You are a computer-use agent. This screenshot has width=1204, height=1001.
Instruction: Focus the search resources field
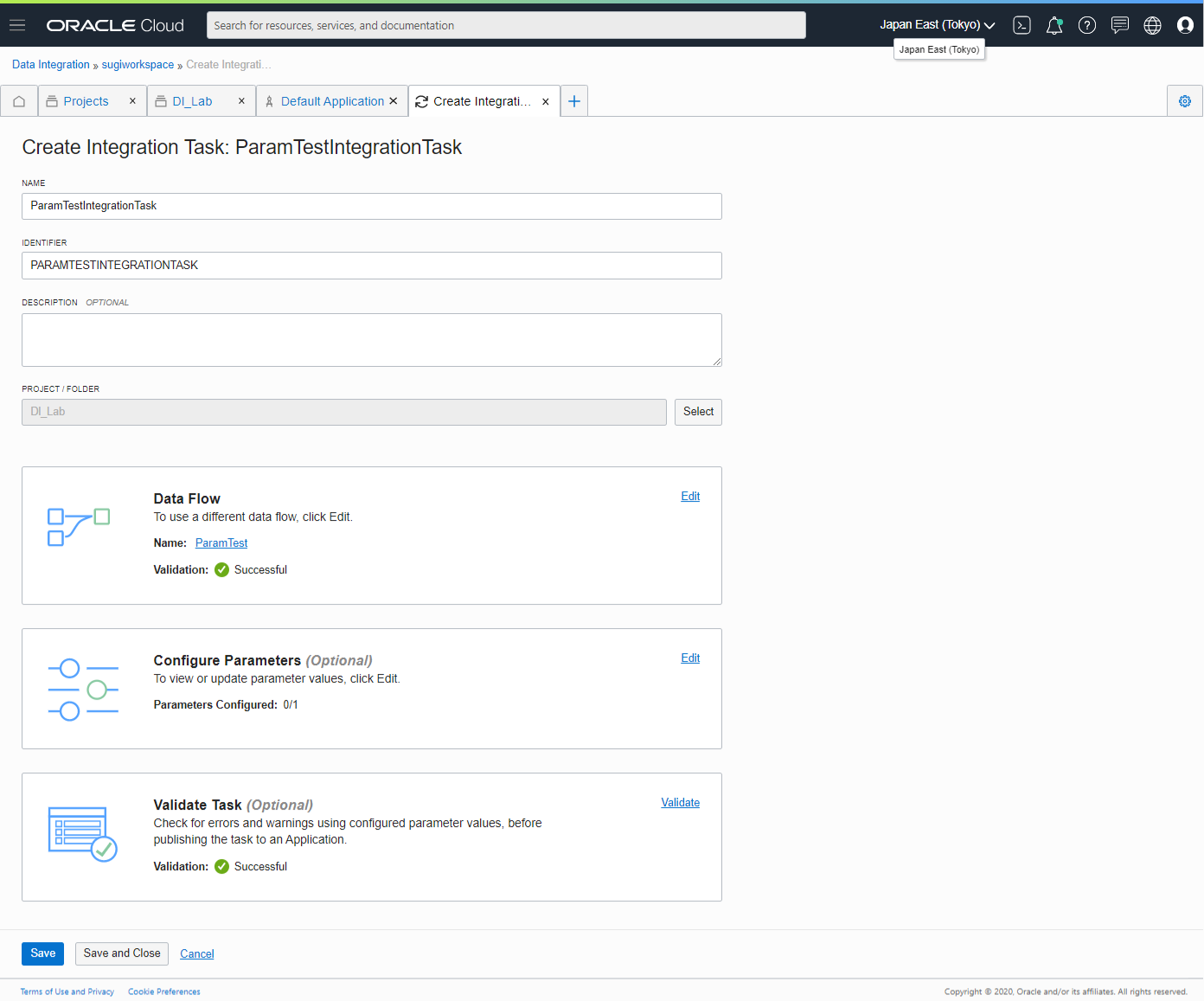[506, 25]
